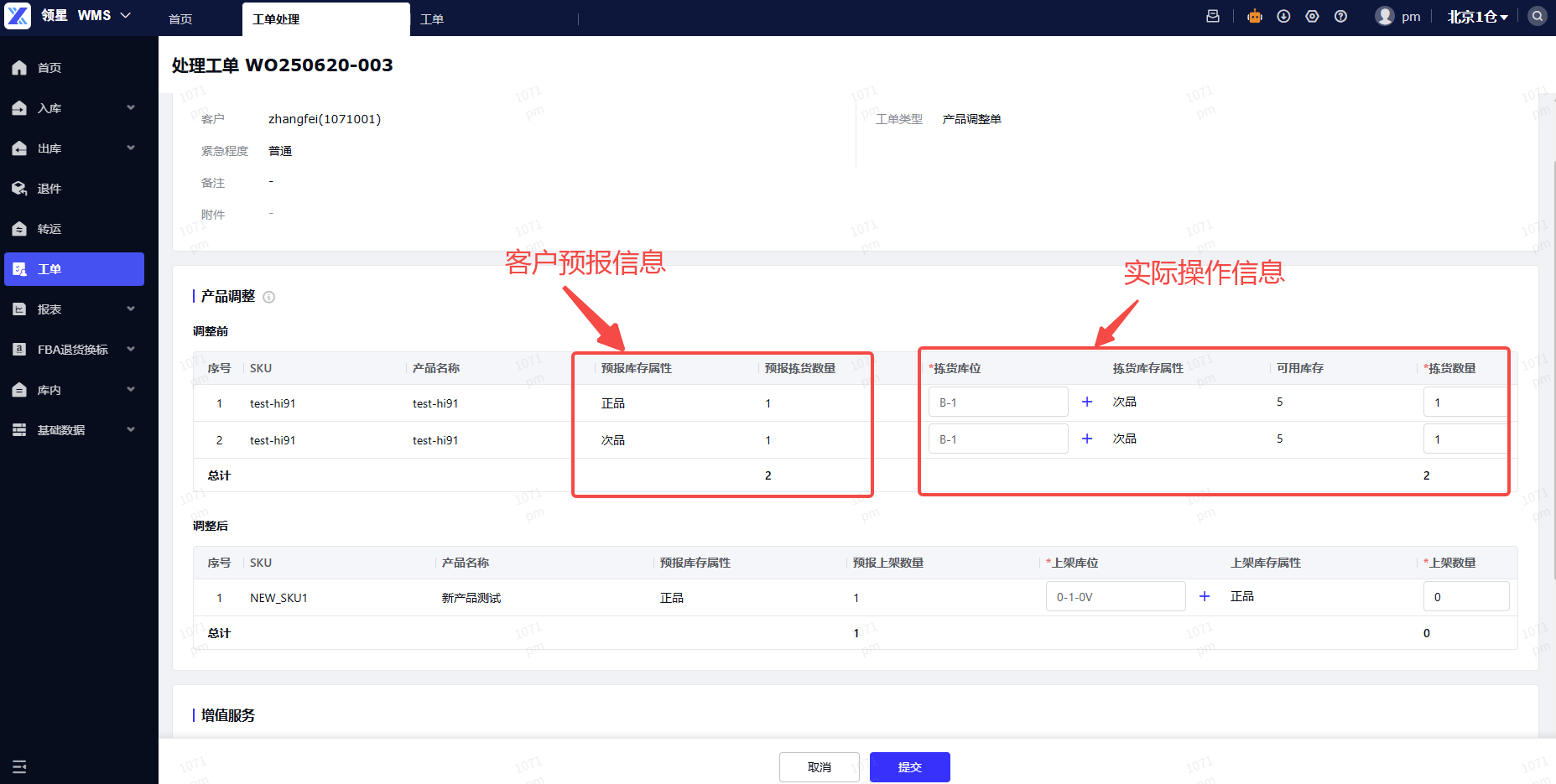1556x784 pixels.
Task: Open the 工单 tab
Action: (x=432, y=18)
